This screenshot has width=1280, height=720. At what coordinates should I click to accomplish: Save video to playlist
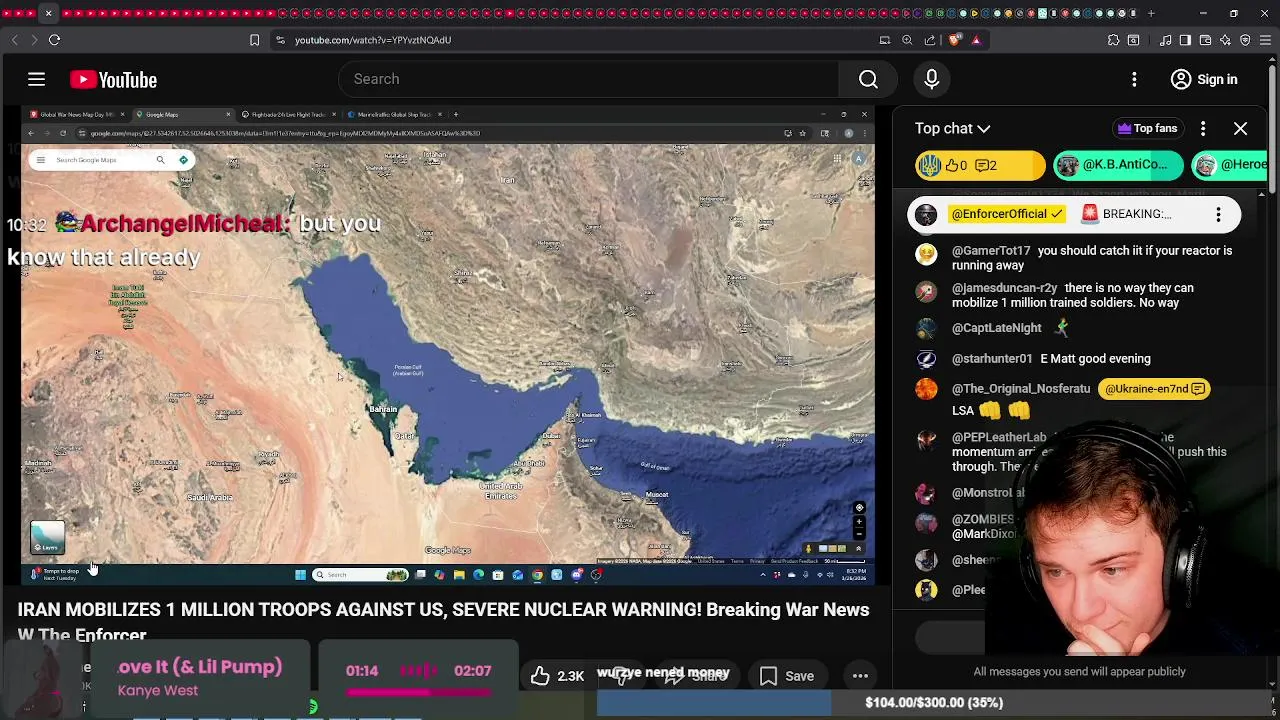[x=786, y=676]
